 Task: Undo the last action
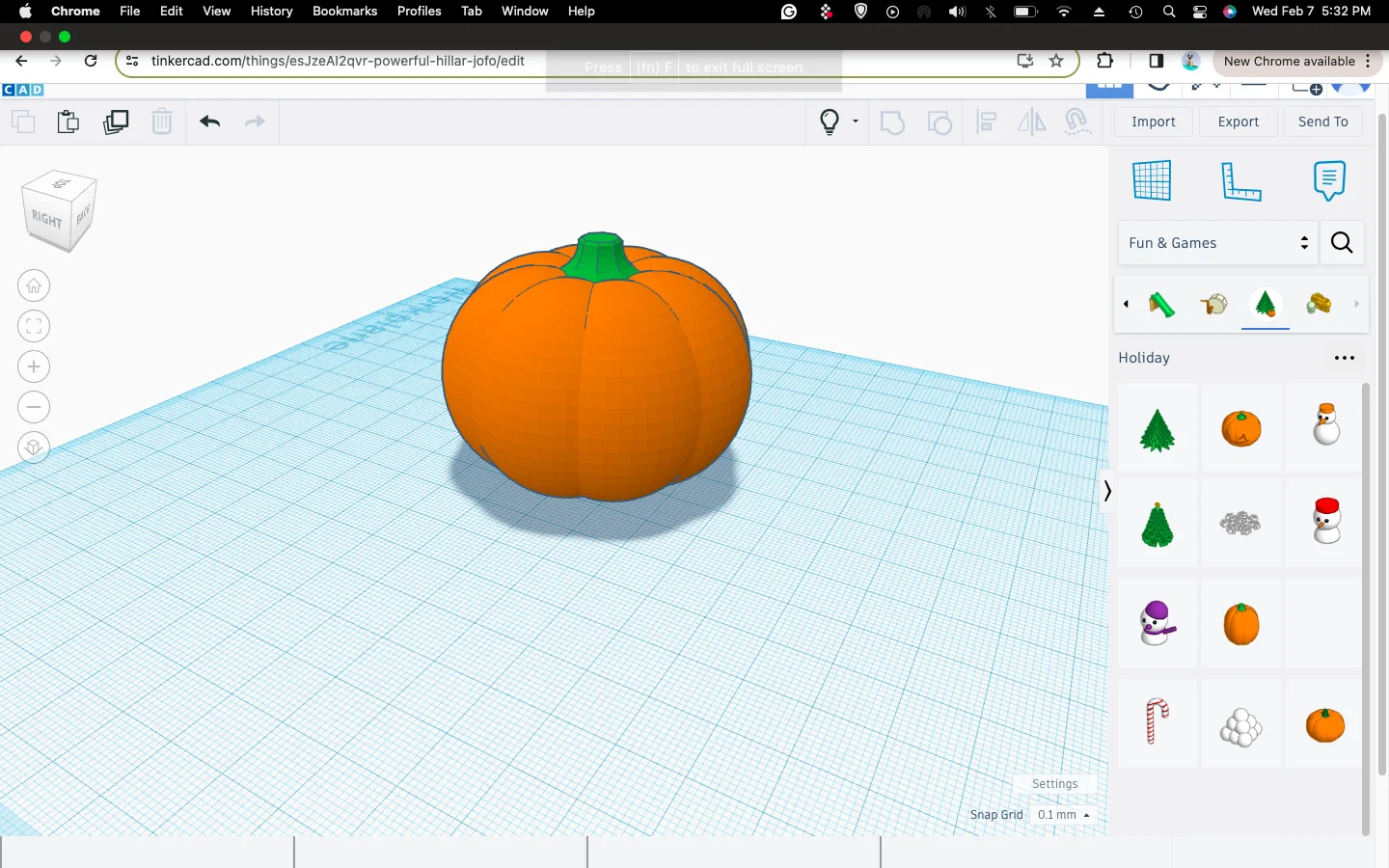pos(210,122)
